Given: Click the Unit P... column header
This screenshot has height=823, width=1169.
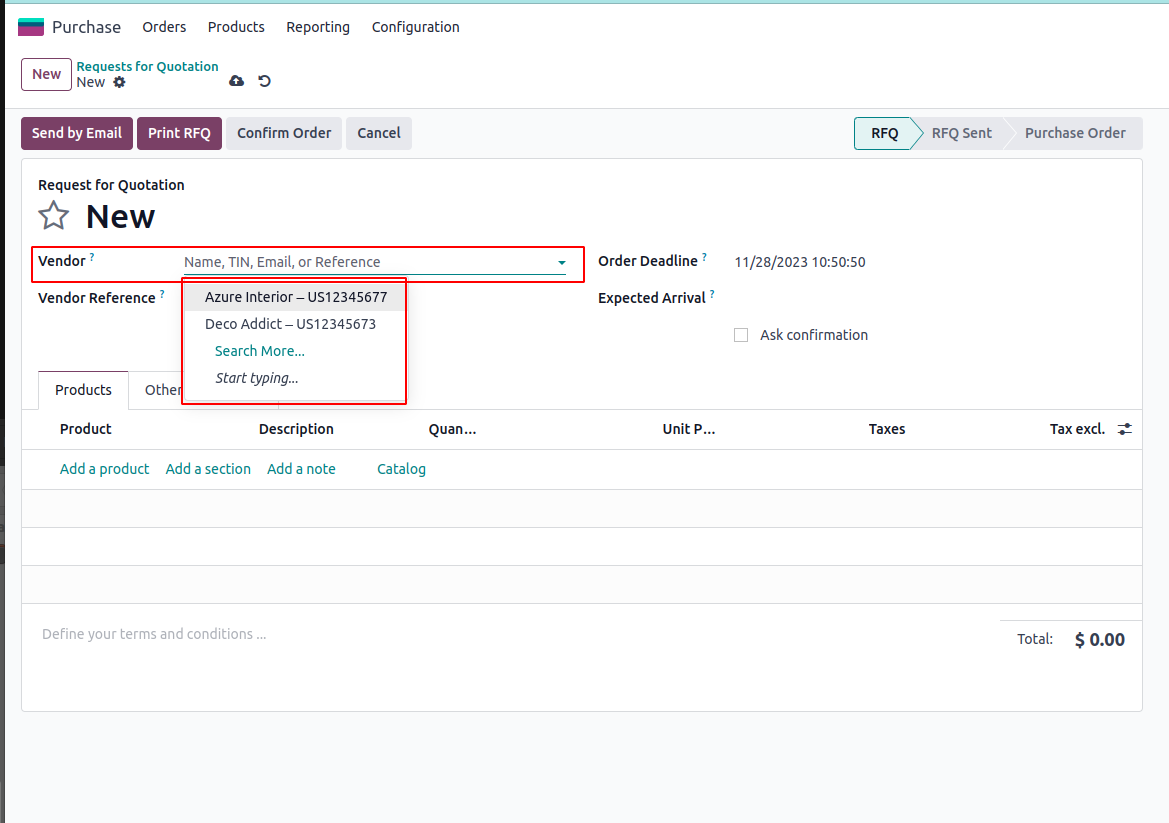Looking at the screenshot, I should pyautogui.click(x=689, y=429).
